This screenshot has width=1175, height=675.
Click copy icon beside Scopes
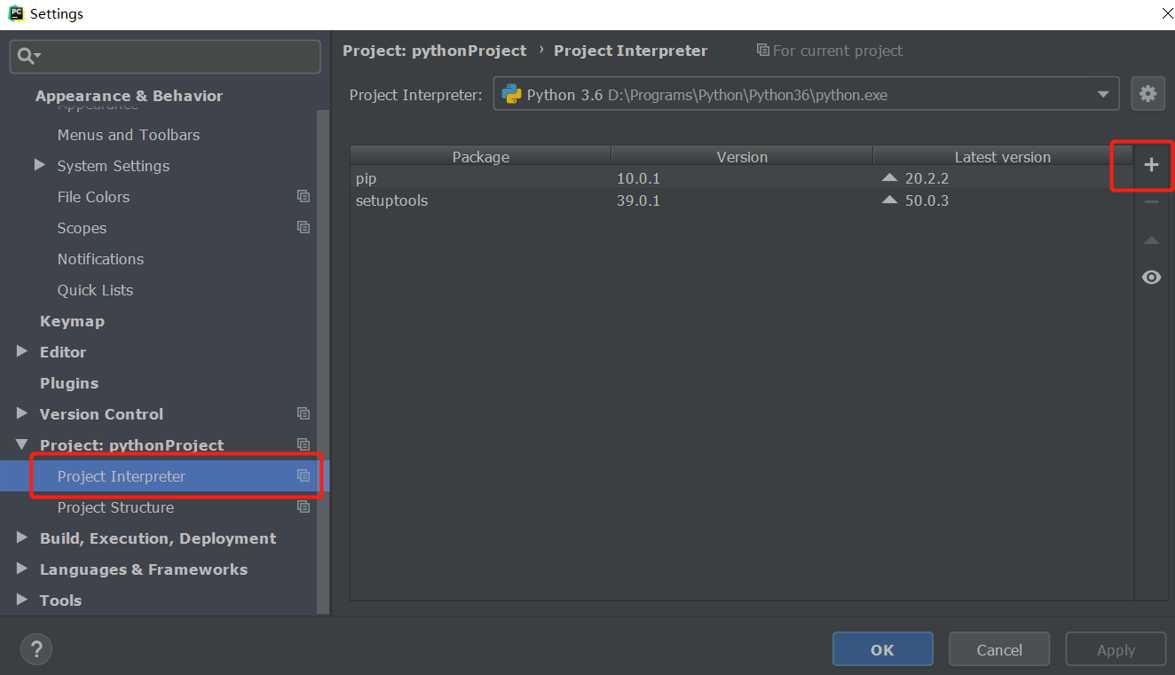[303, 227]
